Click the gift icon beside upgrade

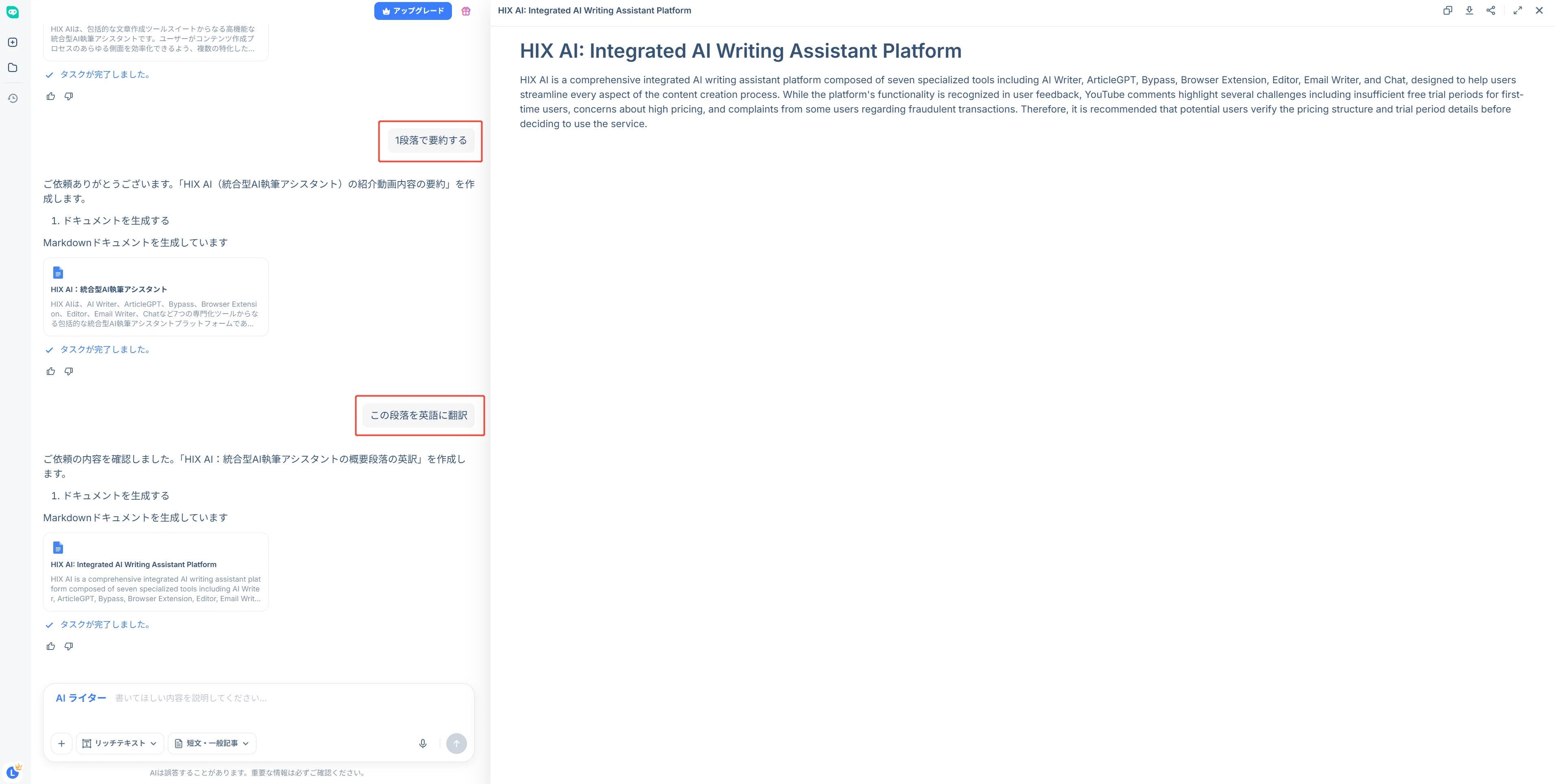point(466,11)
